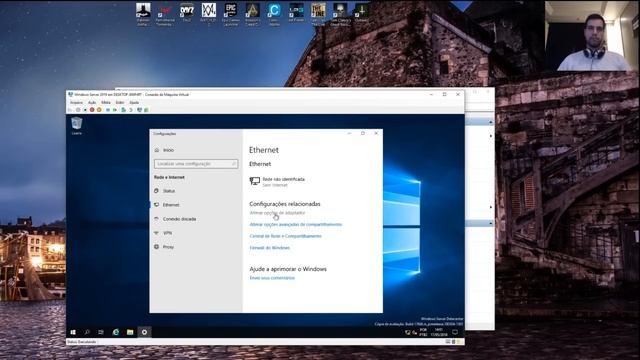The width and height of the screenshot is (640, 360).
Task: Select the Batman desktop shortcut
Action: 143,14
